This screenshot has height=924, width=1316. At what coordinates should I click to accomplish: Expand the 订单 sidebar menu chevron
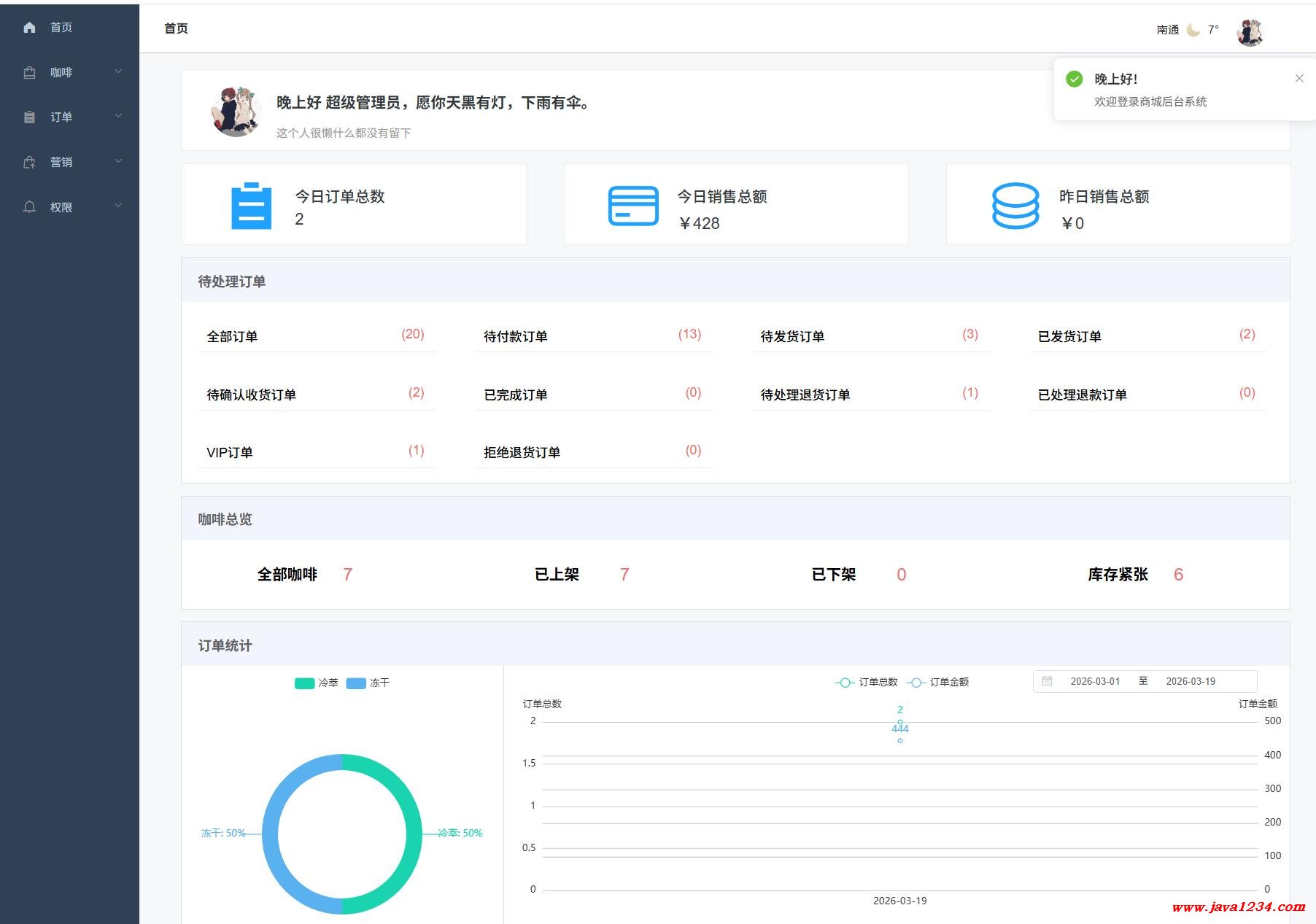coord(118,116)
